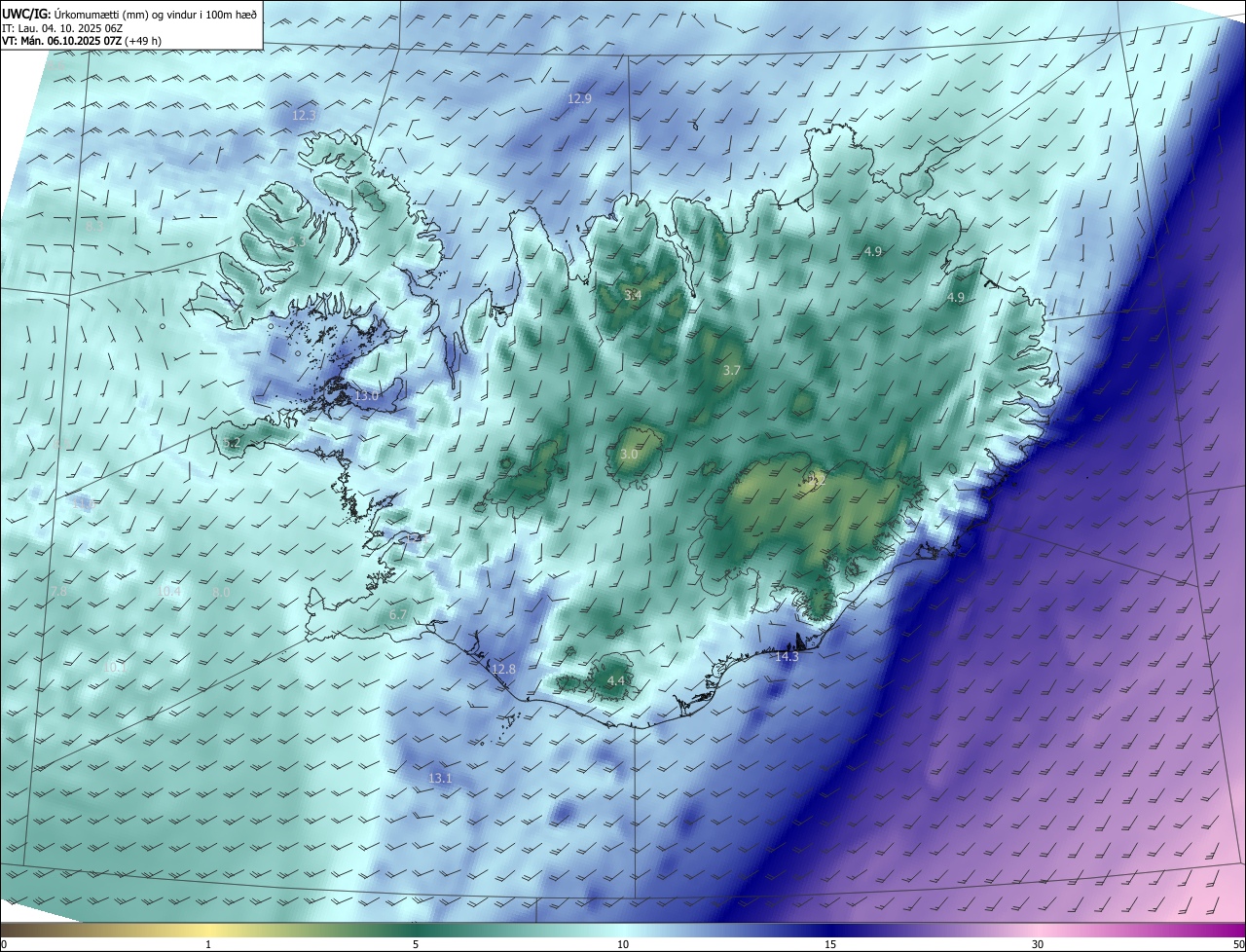The width and height of the screenshot is (1246, 952).
Task: Click the 13.1 value label over the sea
Action: tap(440, 778)
